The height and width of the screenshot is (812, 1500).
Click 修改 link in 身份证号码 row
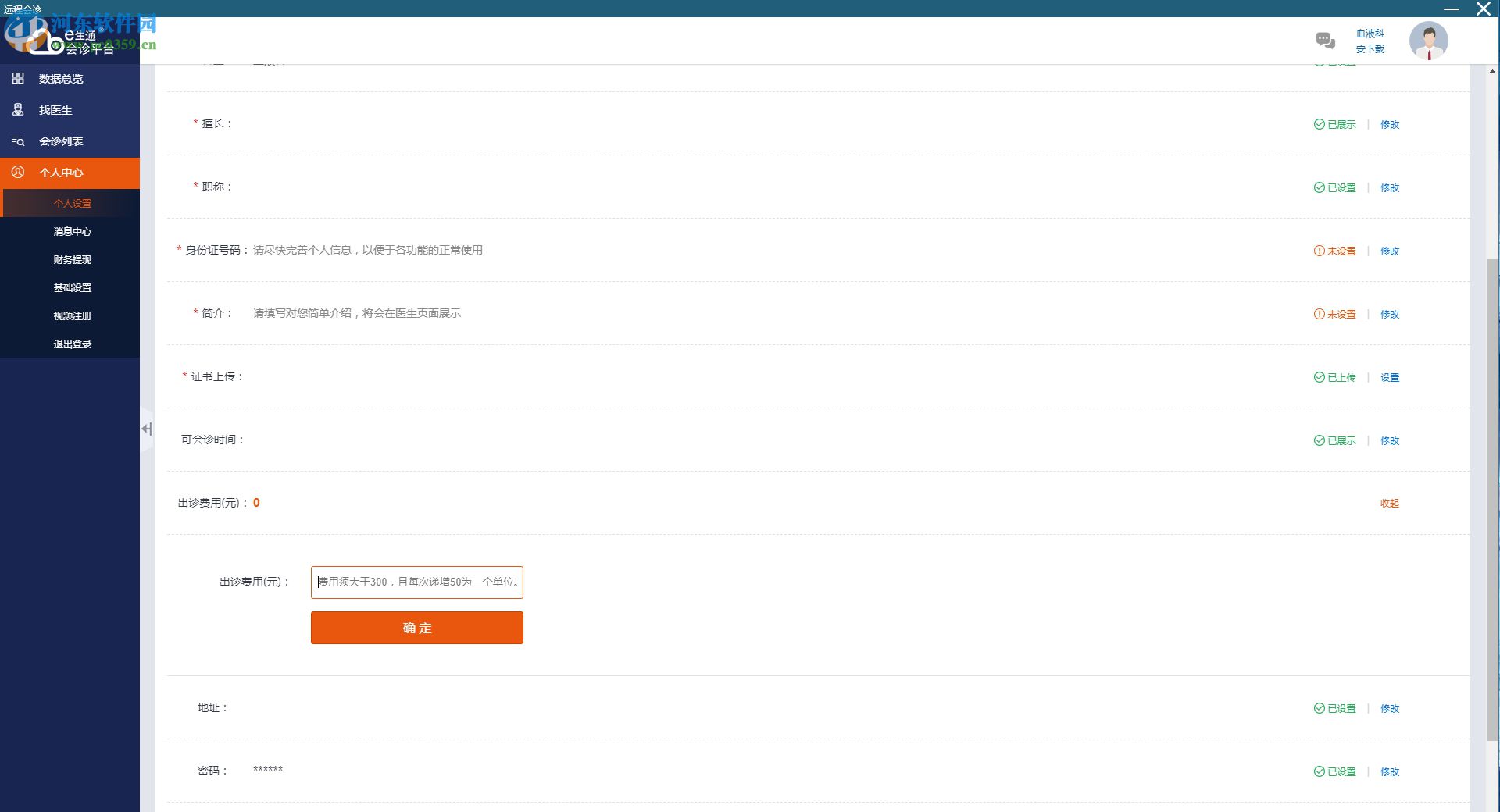click(x=1389, y=251)
